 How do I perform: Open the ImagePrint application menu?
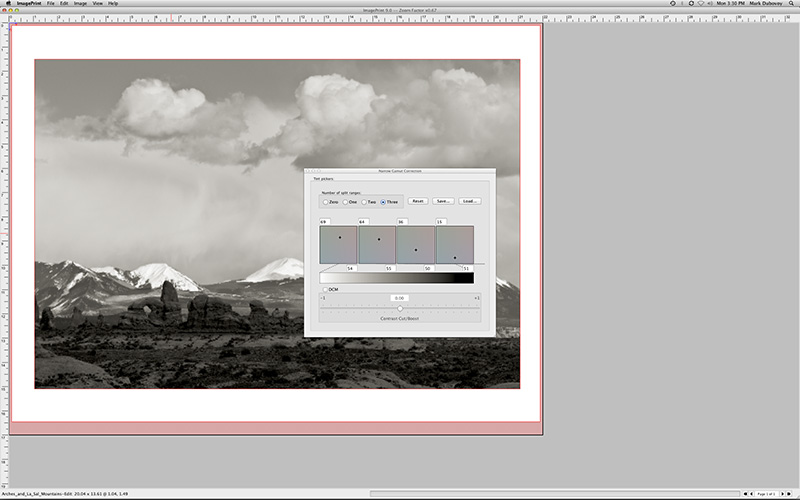[29, 3]
